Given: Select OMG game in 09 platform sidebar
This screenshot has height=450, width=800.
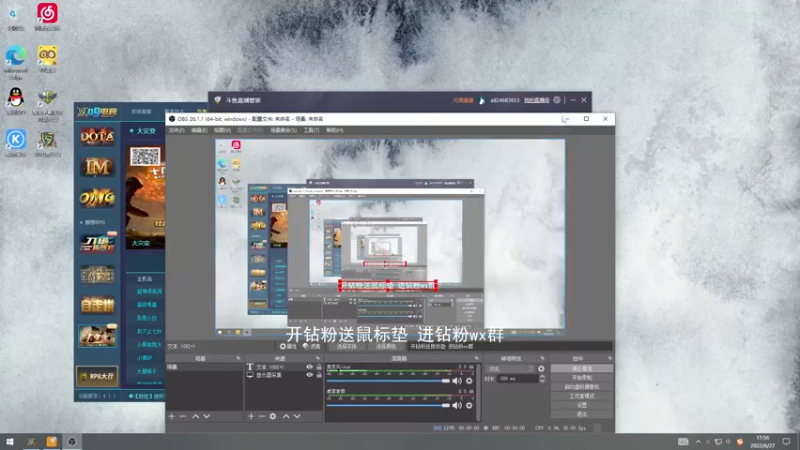Looking at the screenshot, I should [x=97, y=198].
